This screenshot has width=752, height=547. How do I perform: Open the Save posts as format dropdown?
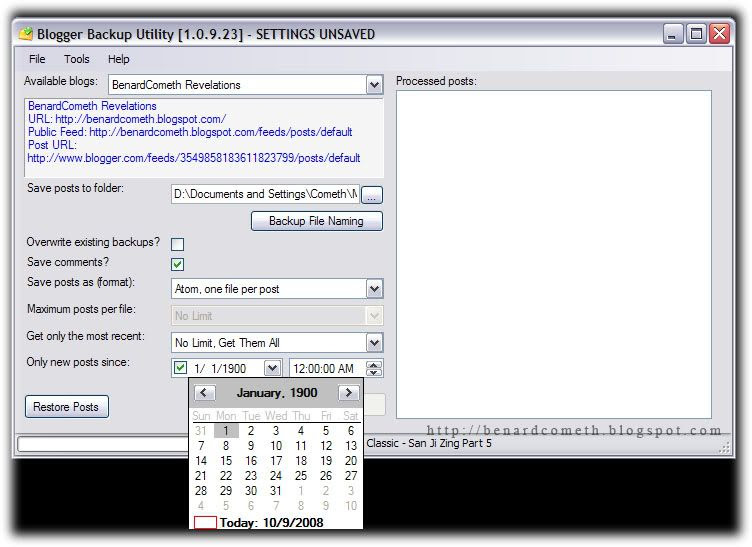tap(374, 289)
